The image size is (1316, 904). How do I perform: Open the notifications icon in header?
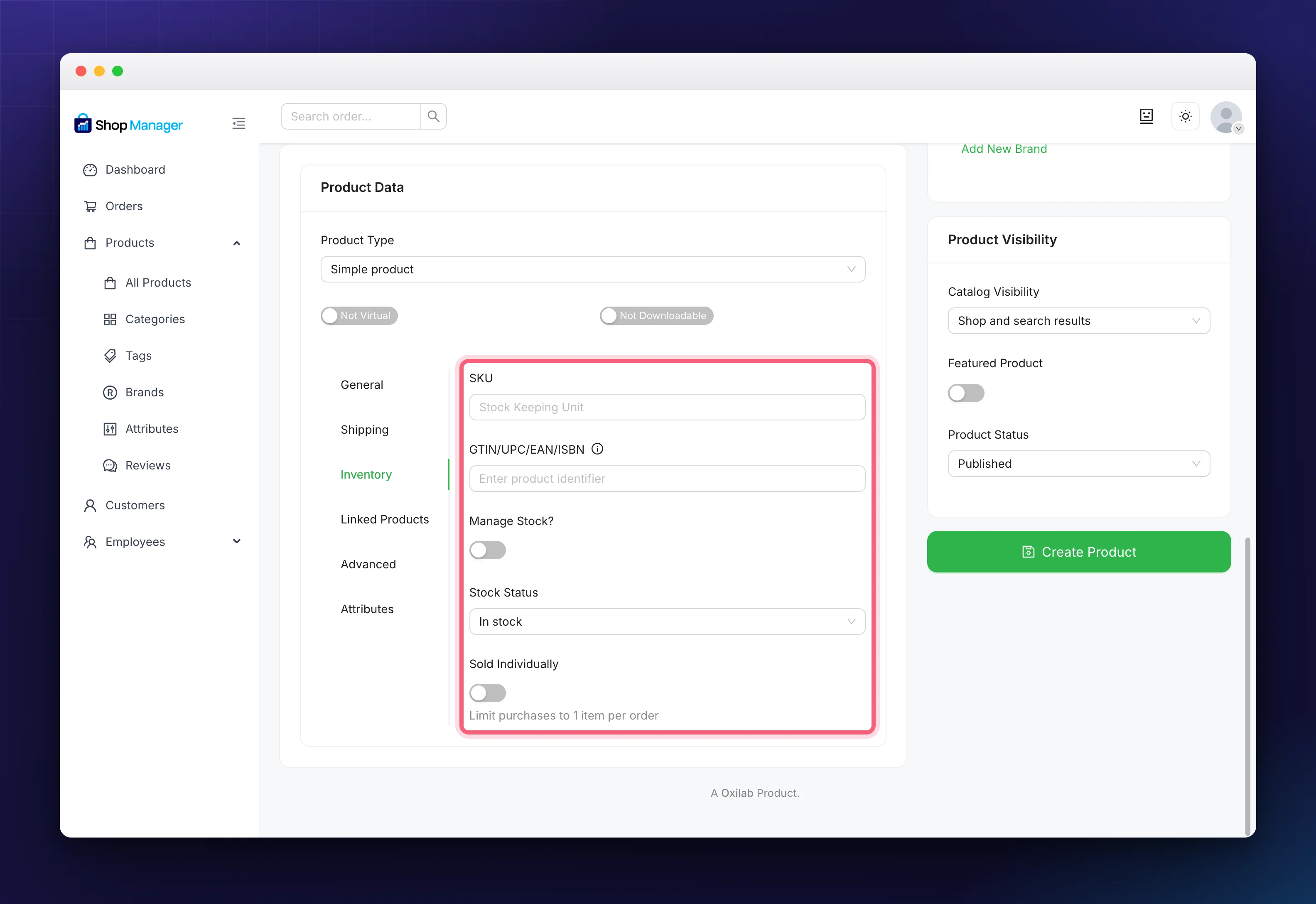pos(1146,116)
